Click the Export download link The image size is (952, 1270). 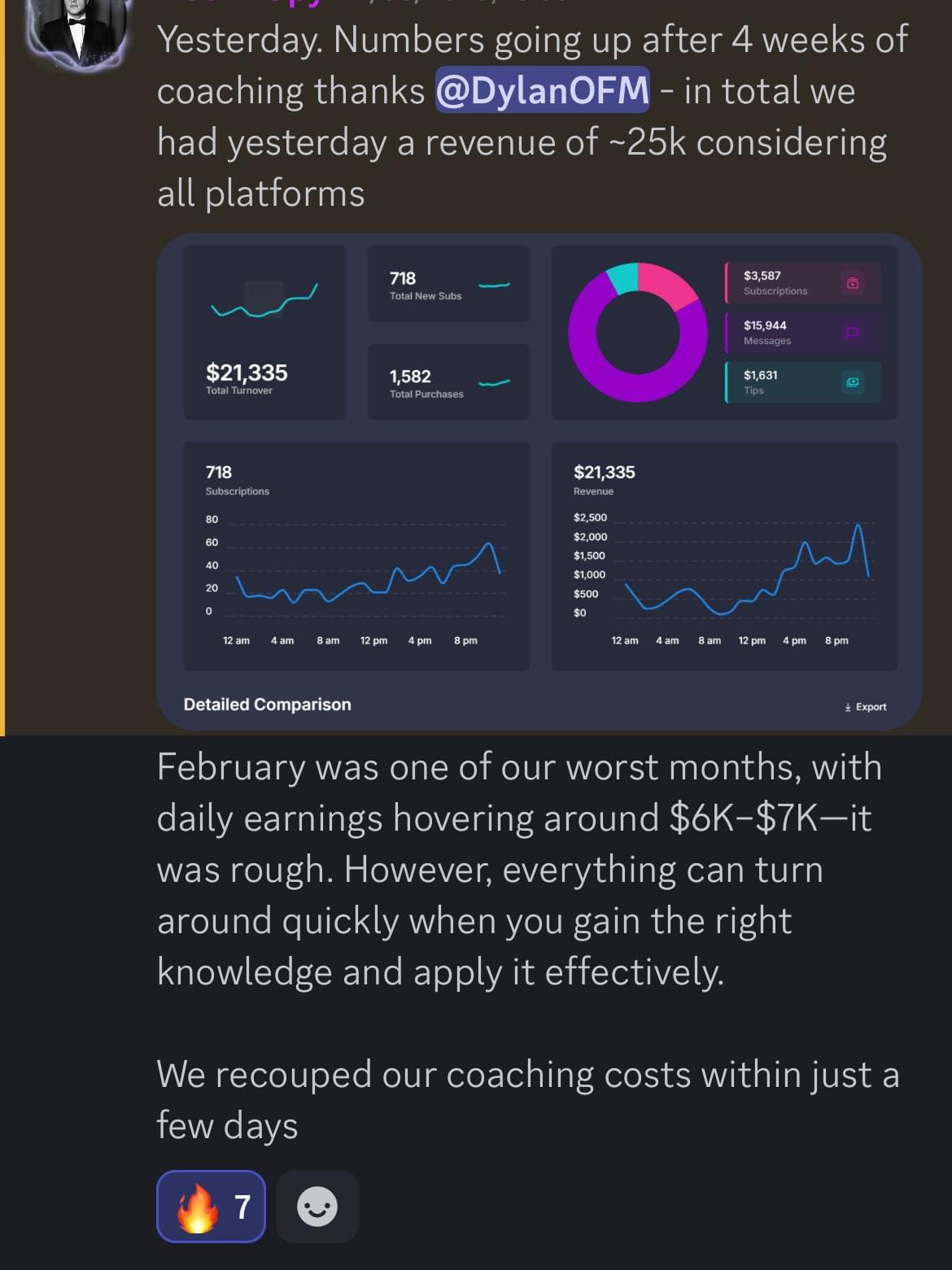pyautogui.click(x=866, y=706)
